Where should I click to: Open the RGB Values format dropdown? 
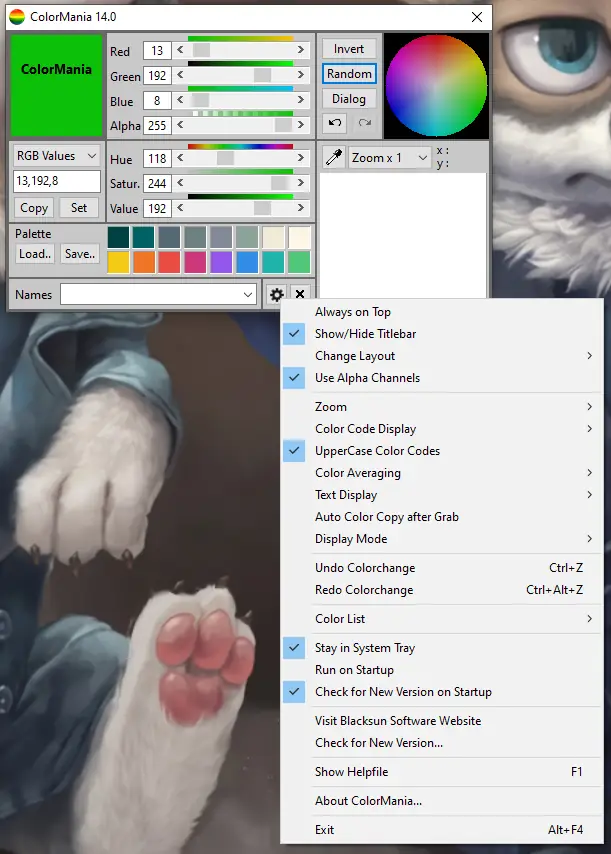[57, 156]
